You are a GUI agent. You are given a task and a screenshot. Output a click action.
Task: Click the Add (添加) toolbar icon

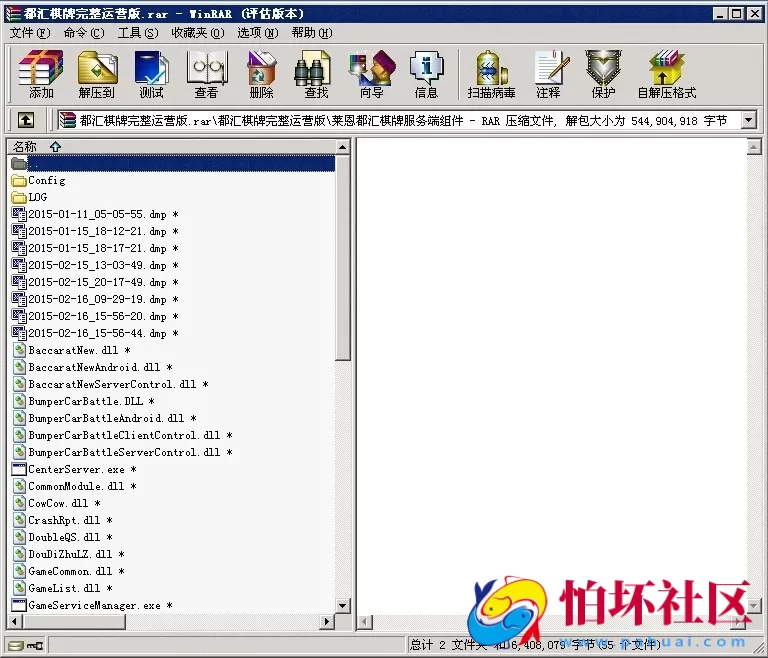(x=41, y=75)
